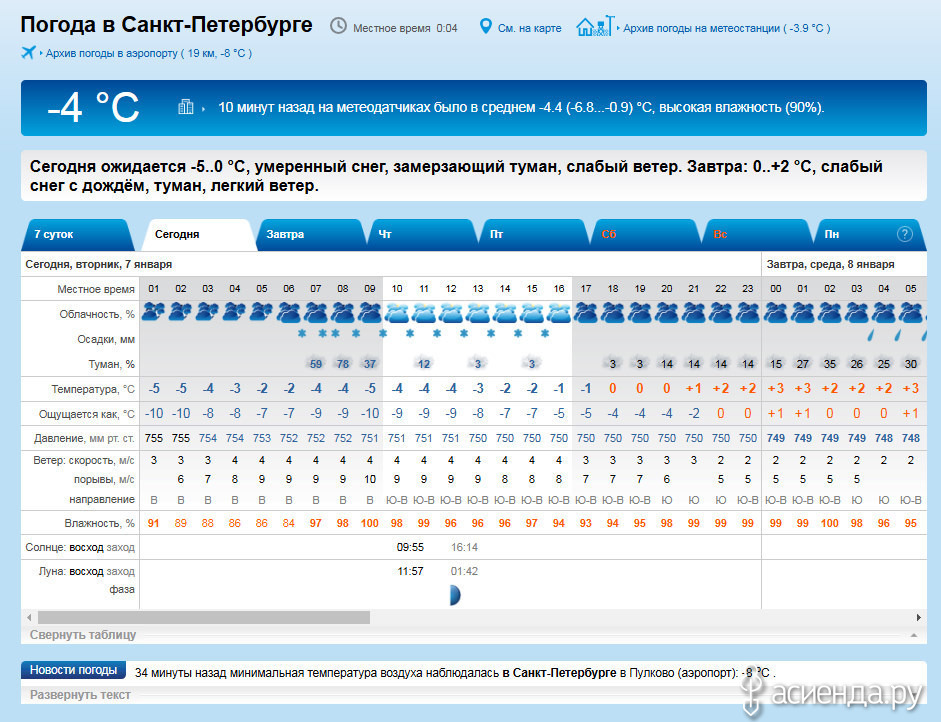Click the Облачность, % row label

click(97, 314)
